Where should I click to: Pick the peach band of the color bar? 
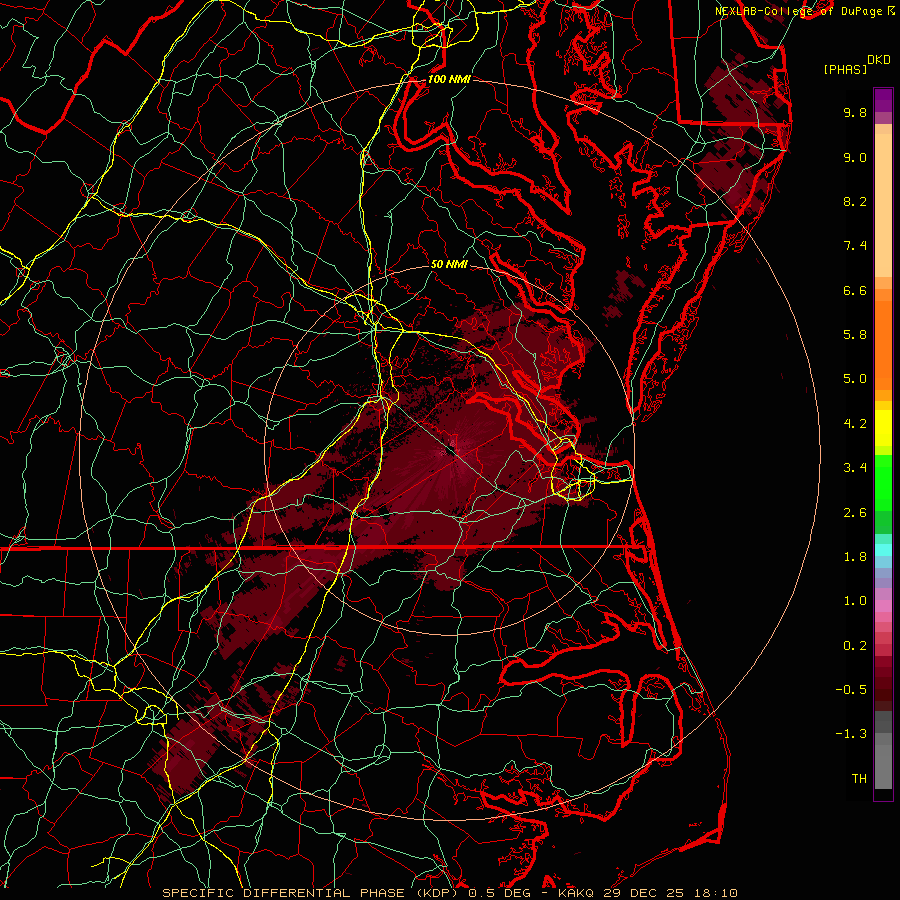[x=883, y=204]
